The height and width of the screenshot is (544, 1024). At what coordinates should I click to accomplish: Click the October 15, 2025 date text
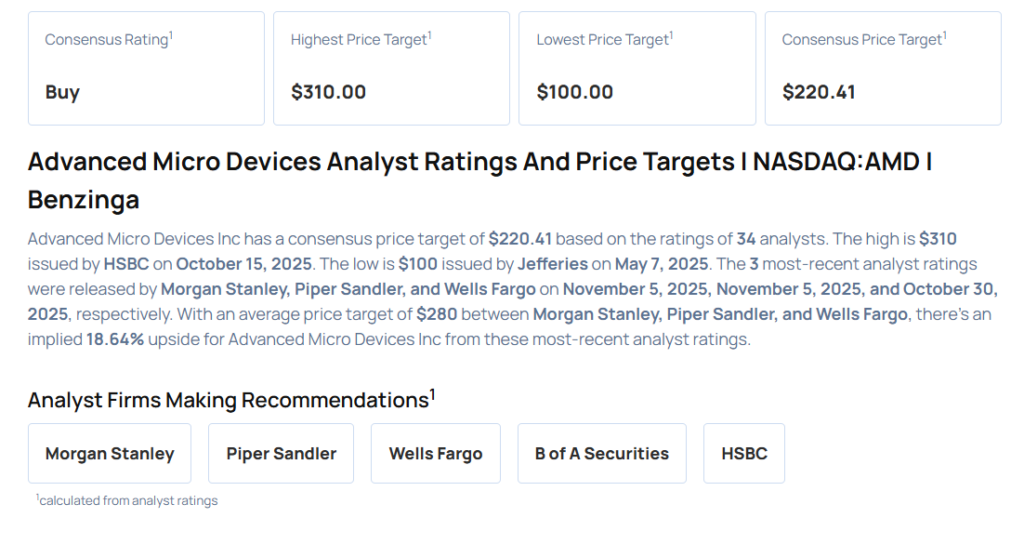(x=243, y=264)
